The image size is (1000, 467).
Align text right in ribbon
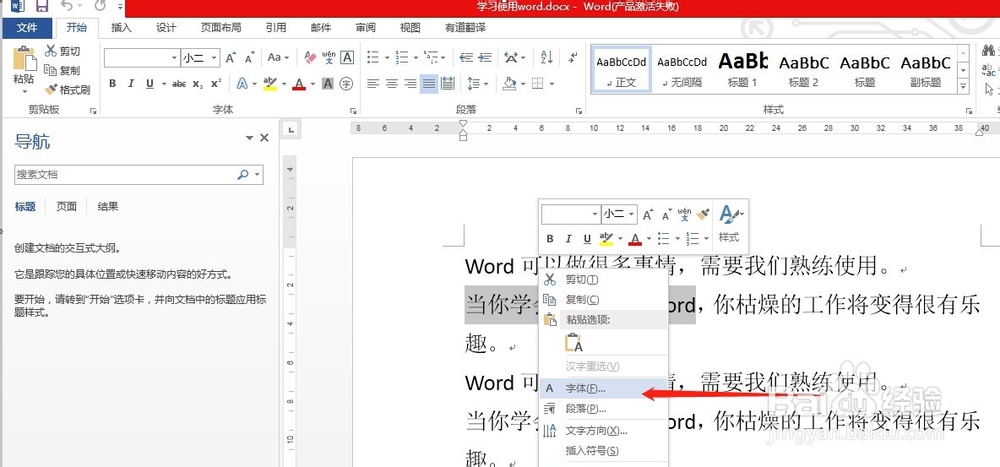coord(410,84)
